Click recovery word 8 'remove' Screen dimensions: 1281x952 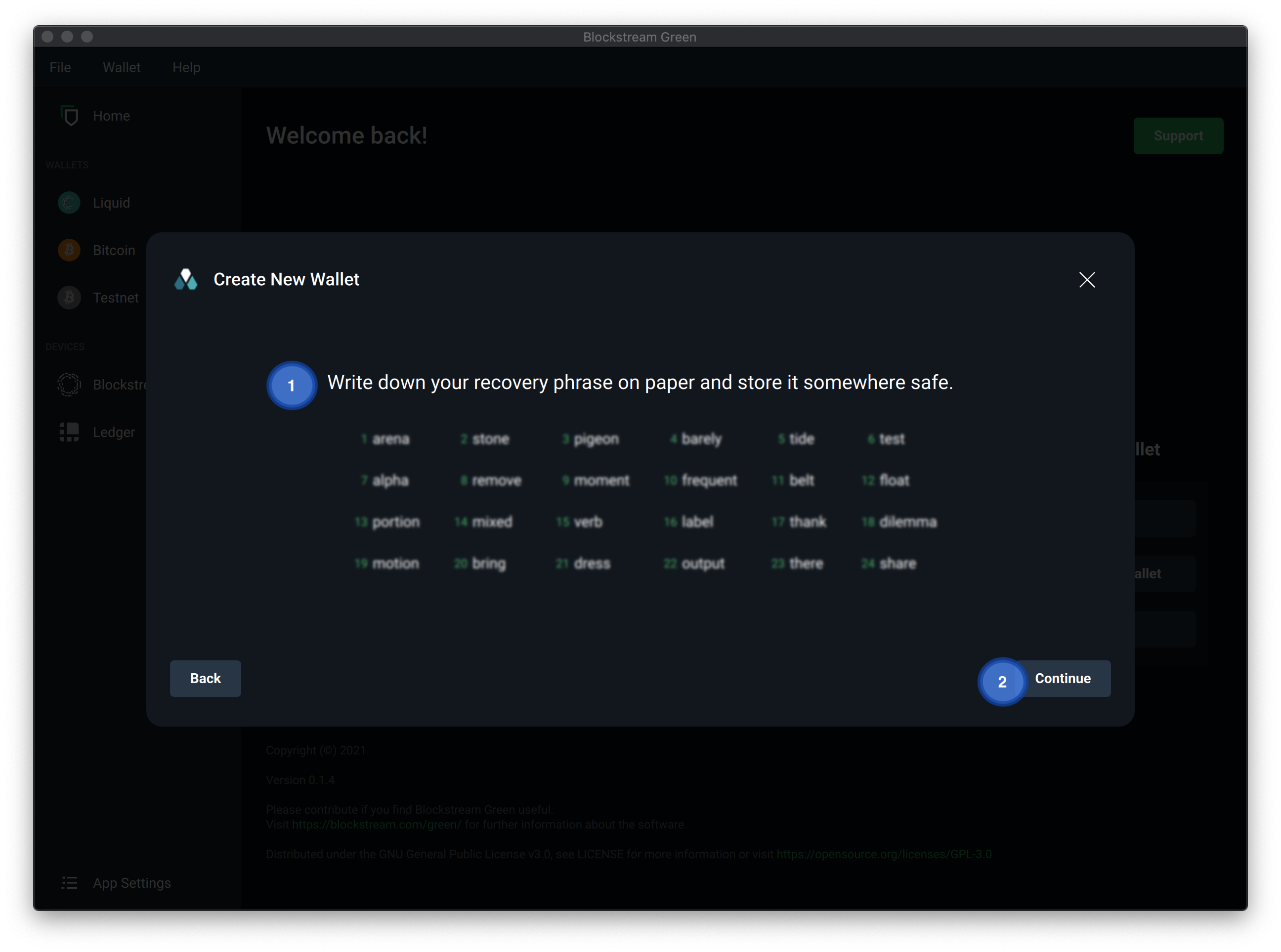[x=496, y=480]
